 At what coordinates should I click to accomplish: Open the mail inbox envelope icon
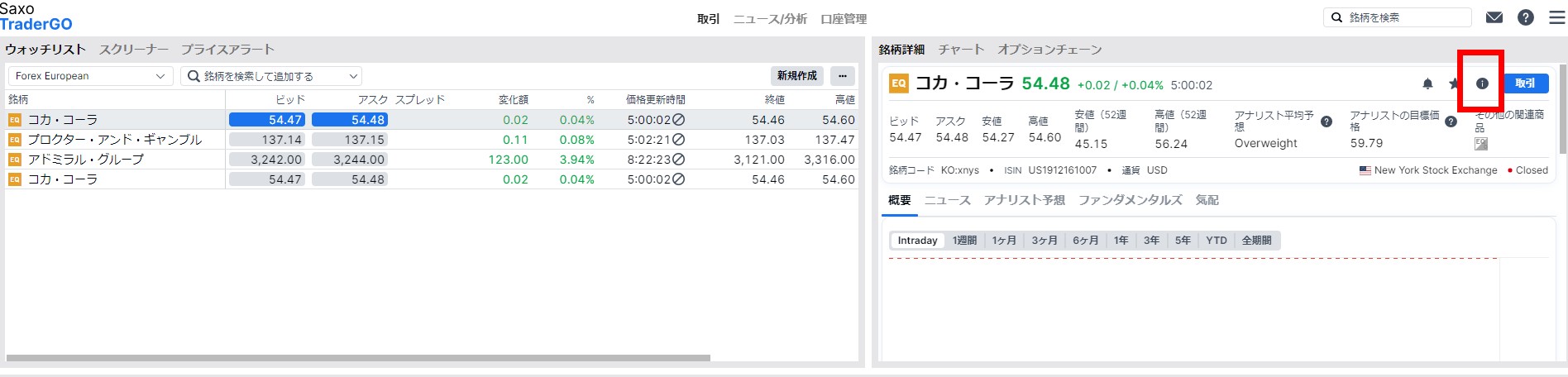1494,17
